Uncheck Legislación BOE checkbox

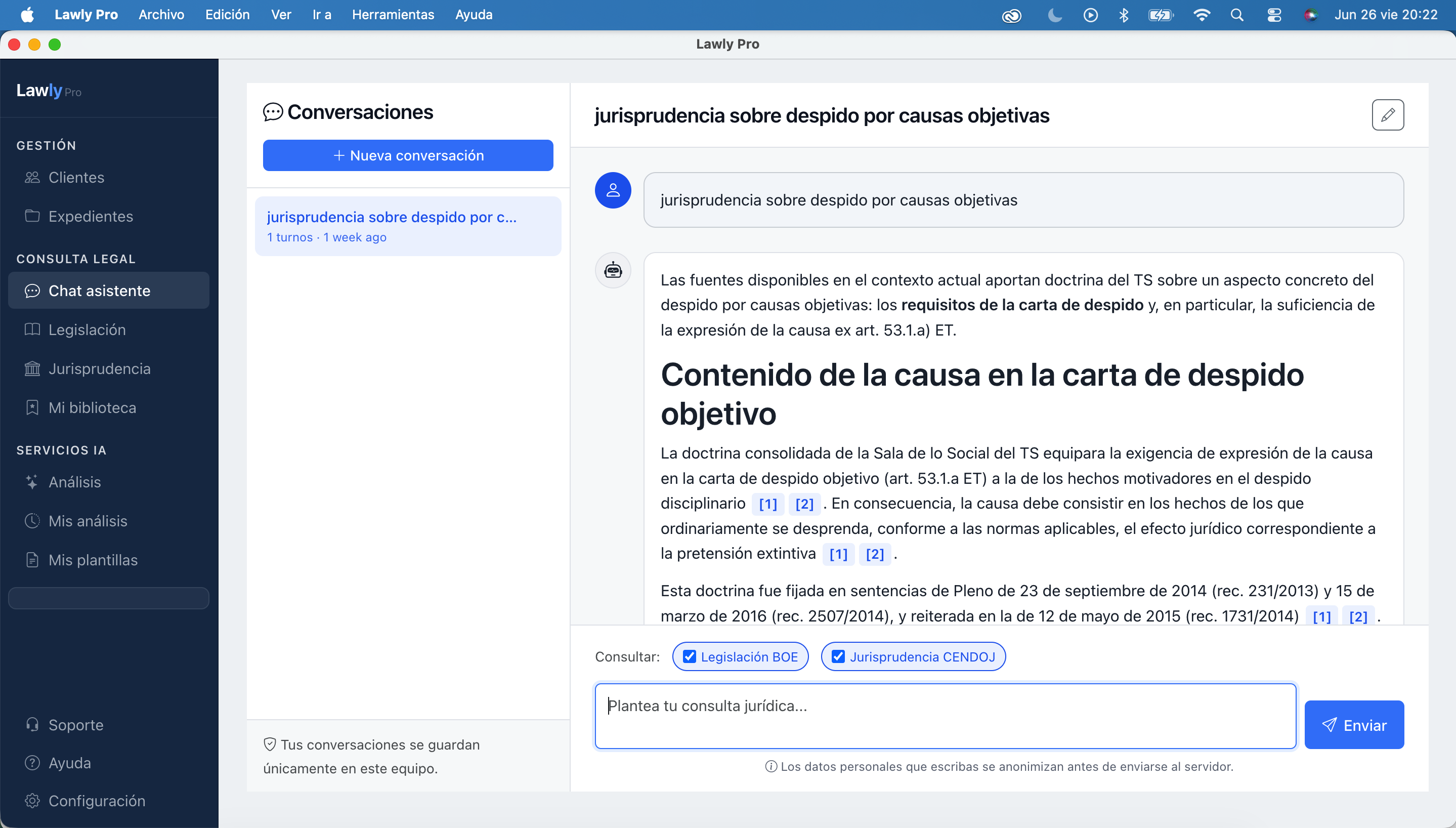pos(690,657)
